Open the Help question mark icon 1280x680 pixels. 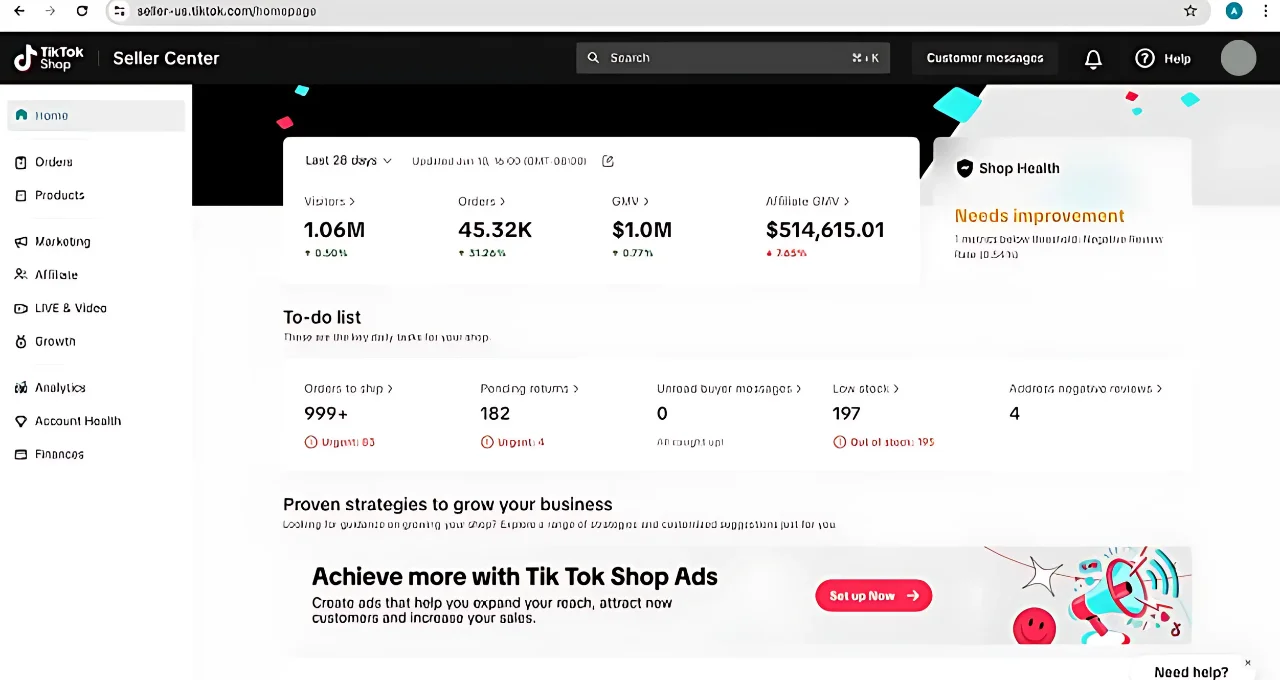pos(1145,59)
